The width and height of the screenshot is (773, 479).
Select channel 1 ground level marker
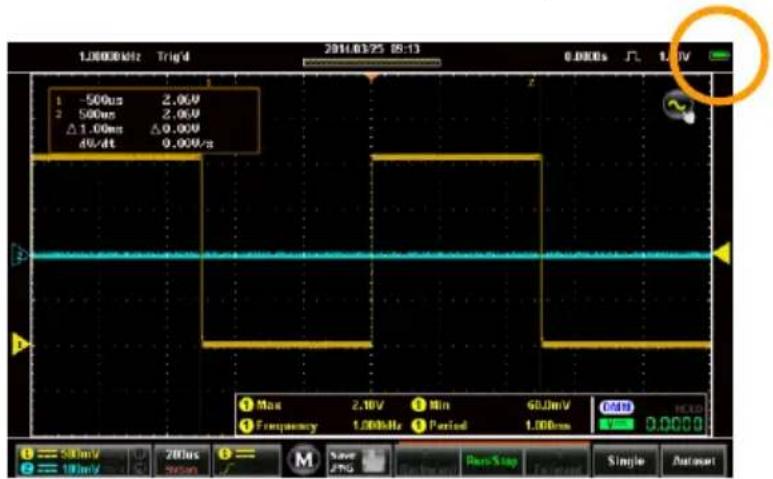click(20, 344)
